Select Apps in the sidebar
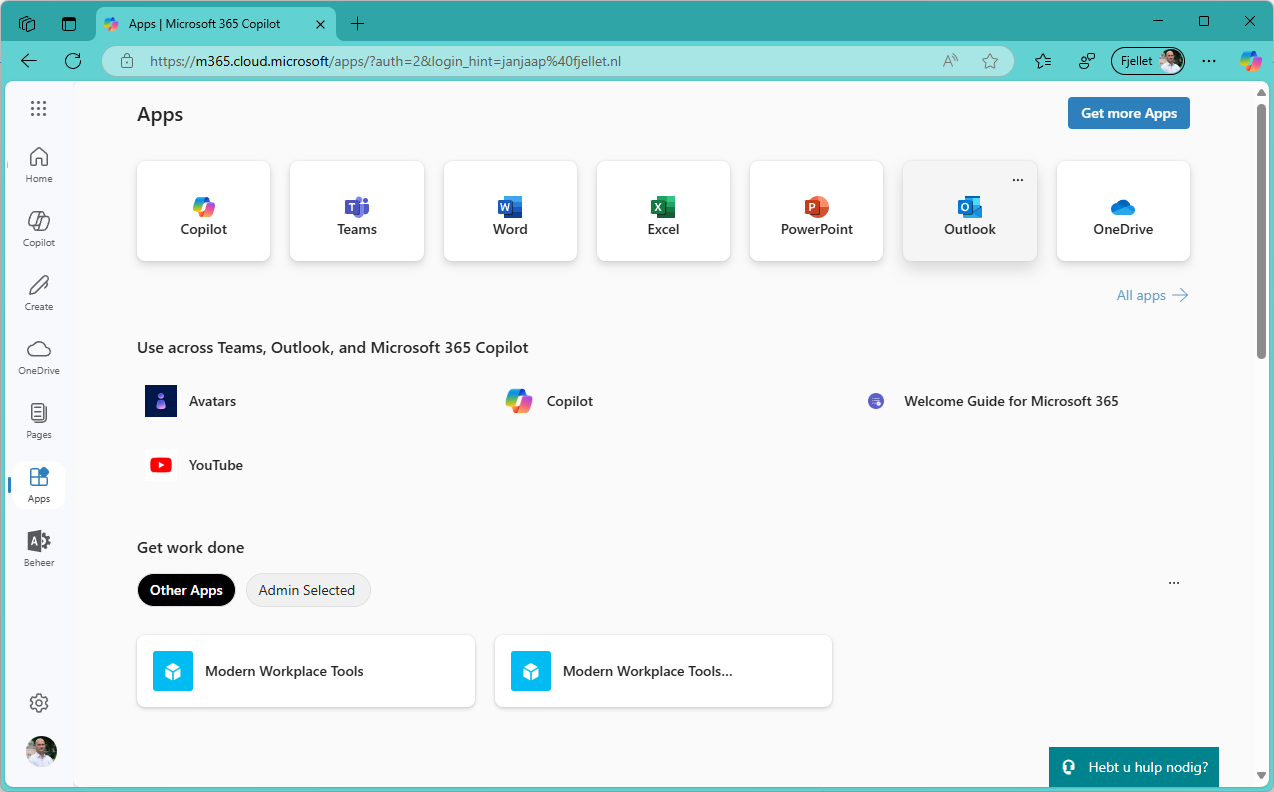The image size is (1274, 792). (39, 485)
